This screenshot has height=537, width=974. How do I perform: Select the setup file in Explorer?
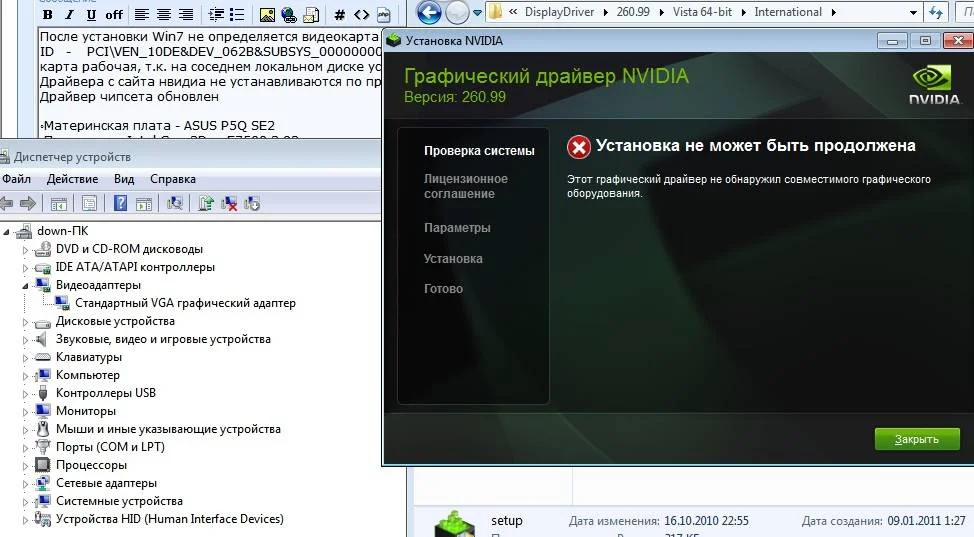[506, 521]
